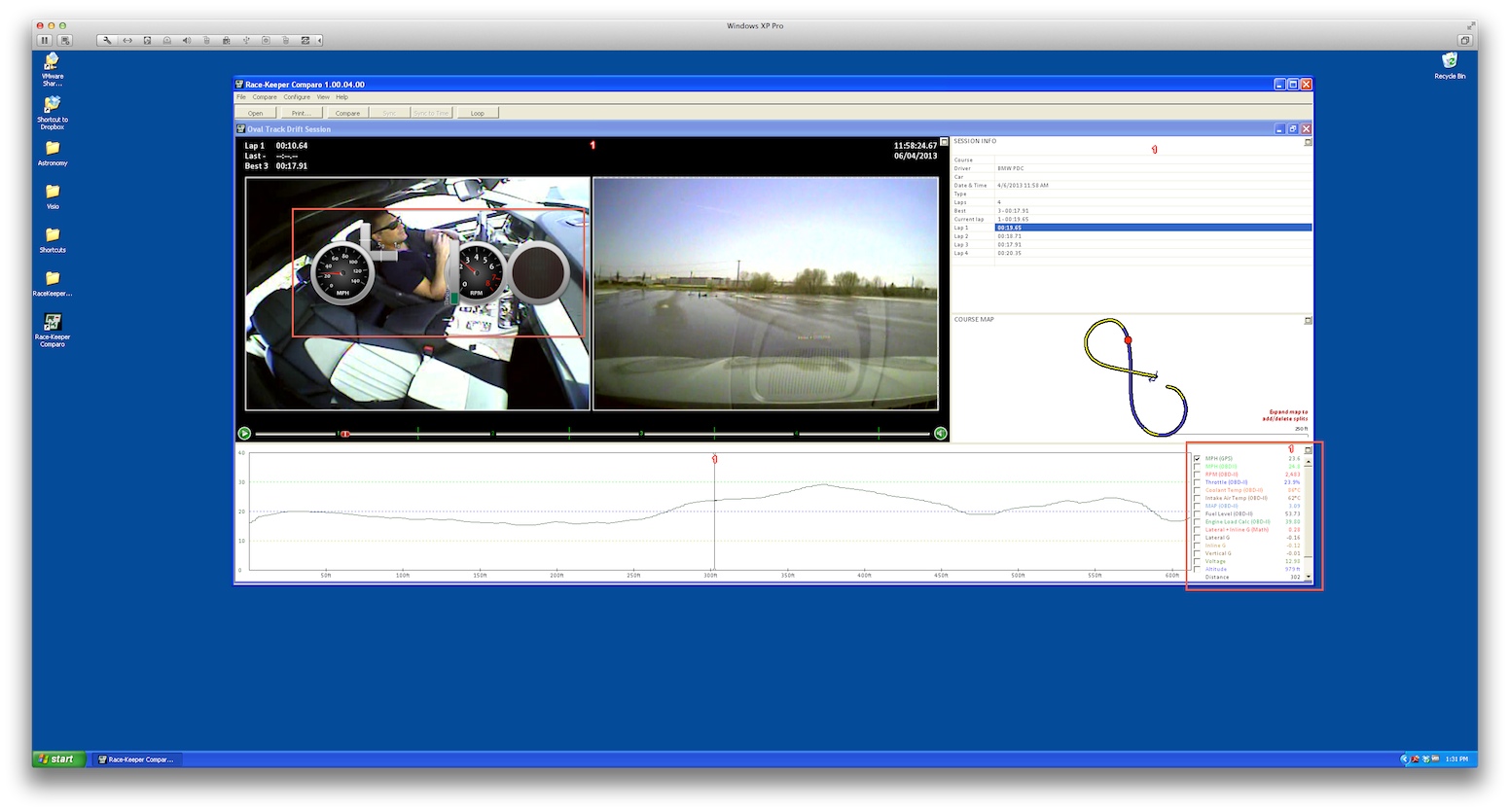Click the Print... toolbar button
The image size is (1509, 812).
click(301, 113)
